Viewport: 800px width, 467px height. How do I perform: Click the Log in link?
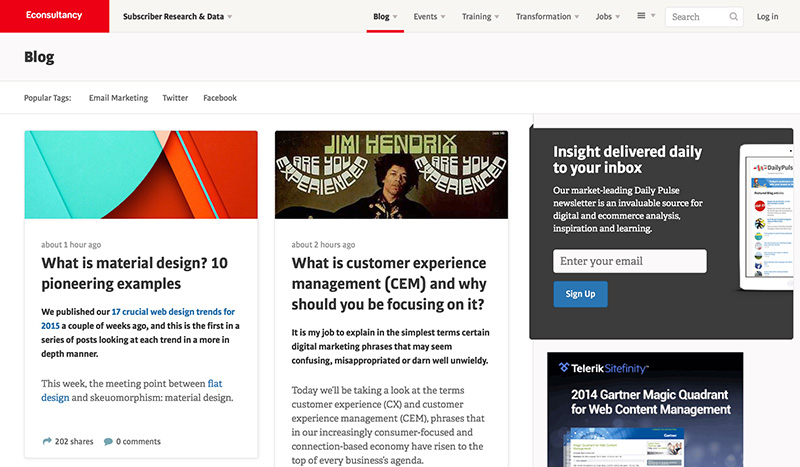click(767, 16)
